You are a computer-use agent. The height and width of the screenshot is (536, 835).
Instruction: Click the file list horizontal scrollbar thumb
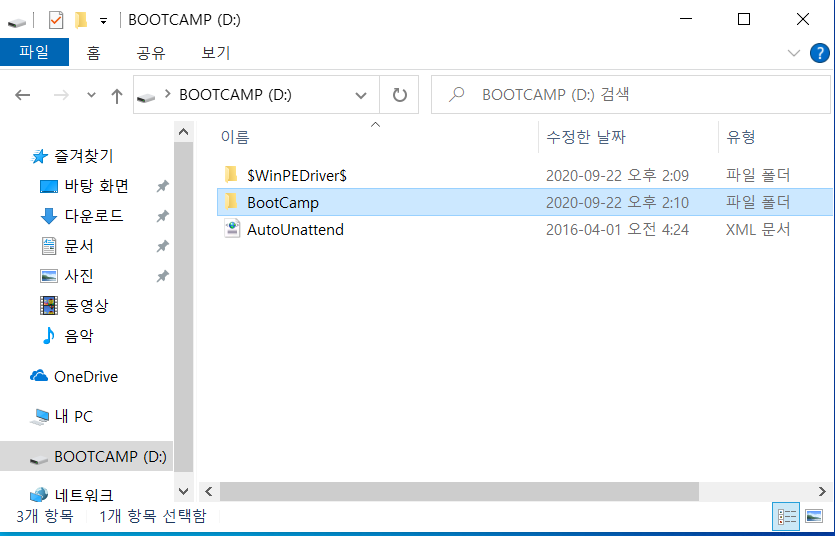[459, 491]
